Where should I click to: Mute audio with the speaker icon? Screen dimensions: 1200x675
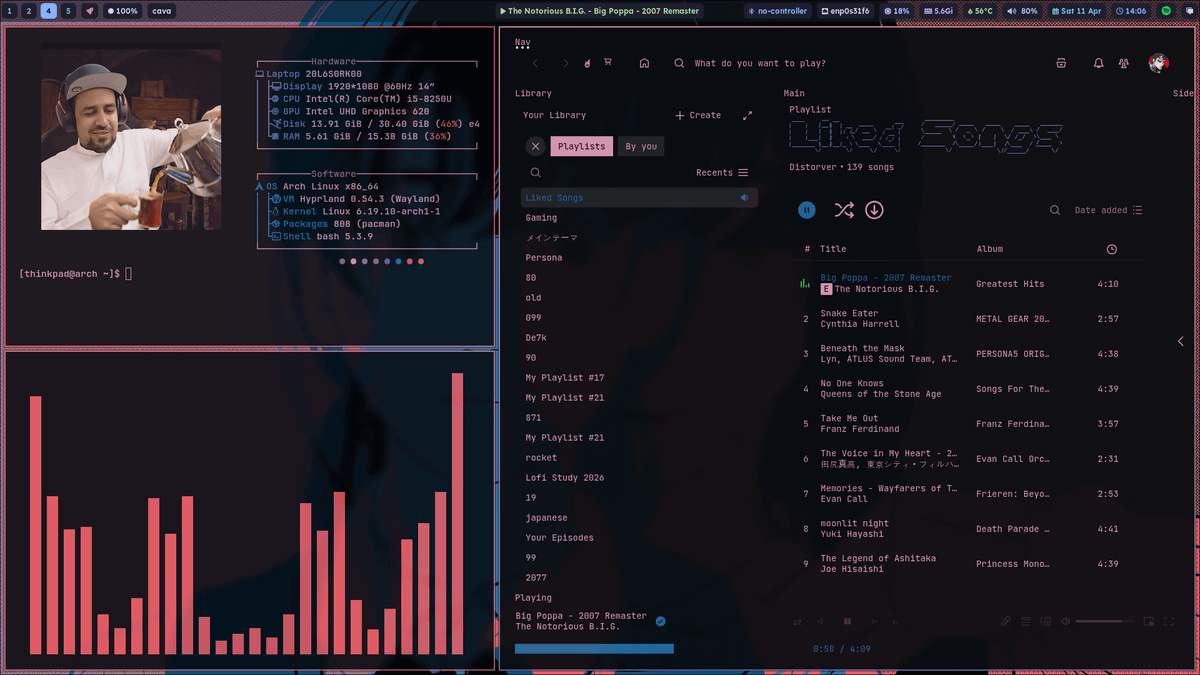1065,621
